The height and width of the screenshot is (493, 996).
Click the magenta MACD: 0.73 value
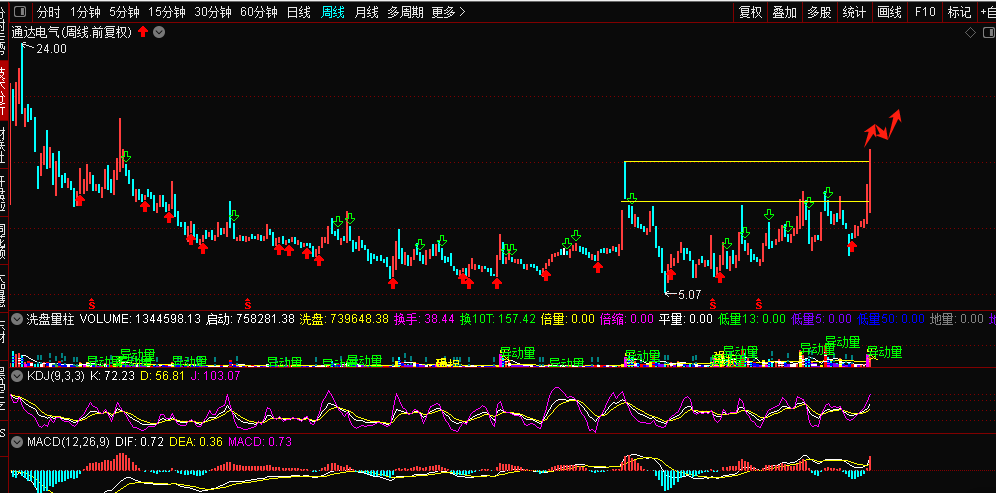coord(259,441)
